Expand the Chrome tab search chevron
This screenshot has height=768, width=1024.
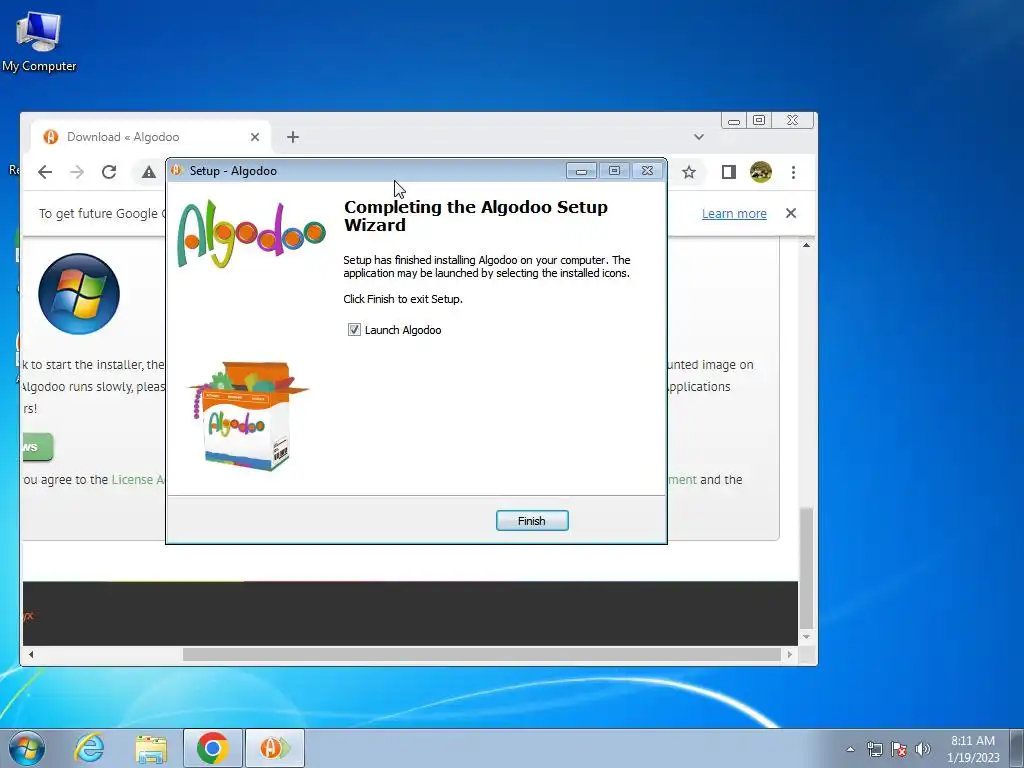point(699,136)
